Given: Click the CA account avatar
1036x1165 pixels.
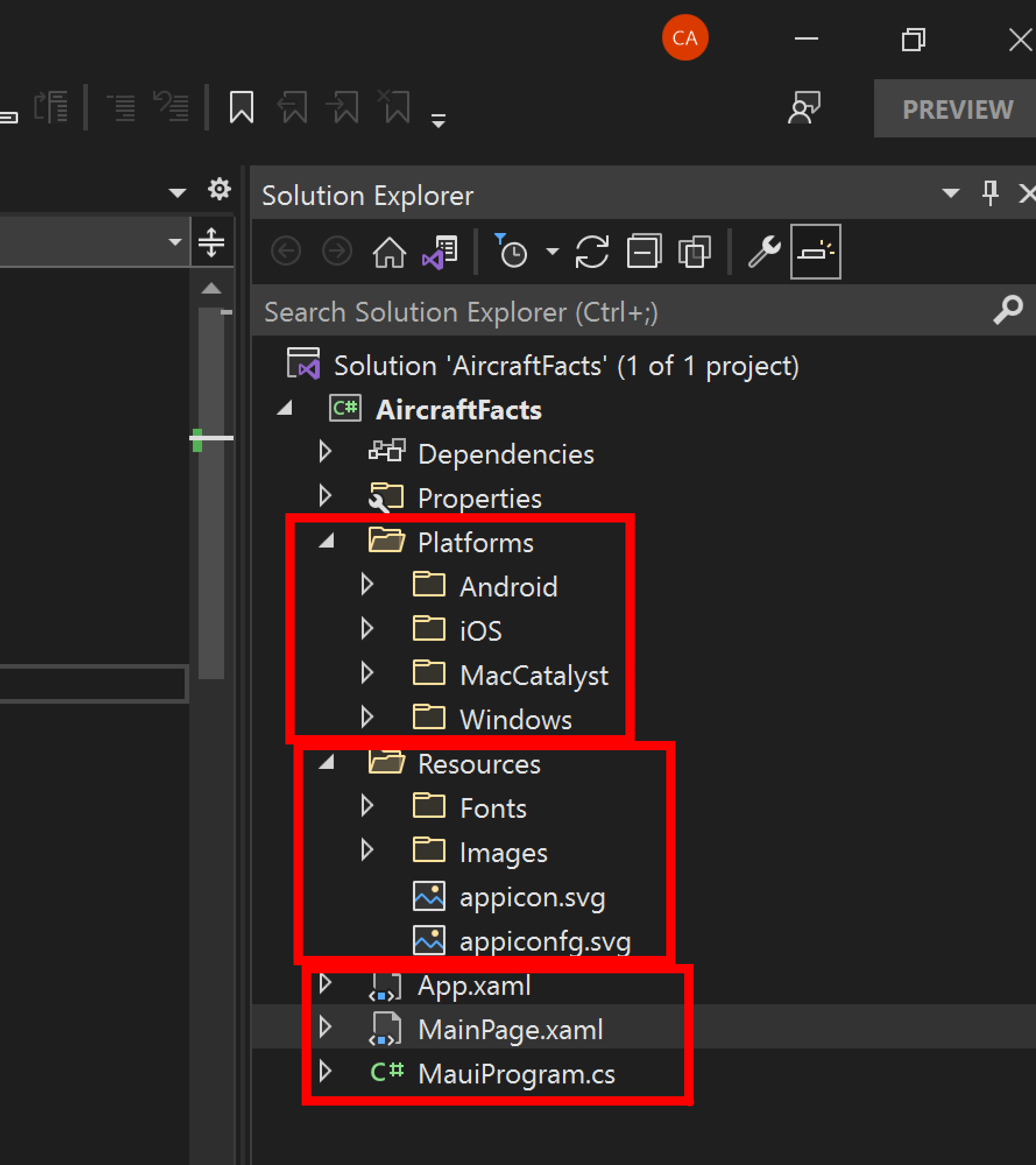Looking at the screenshot, I should tap(685, 38).
